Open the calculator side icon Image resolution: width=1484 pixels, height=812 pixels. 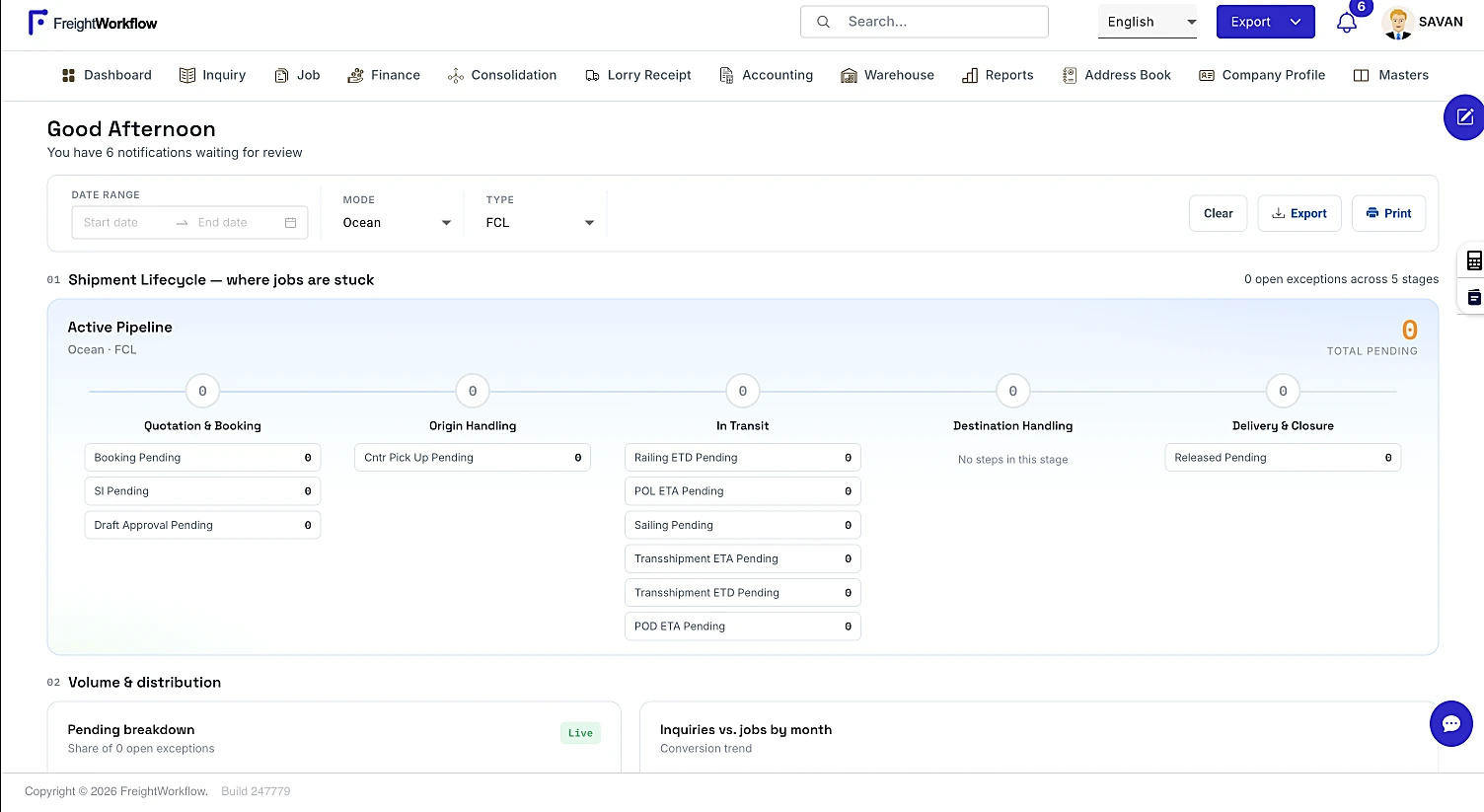coord(1474,260)
